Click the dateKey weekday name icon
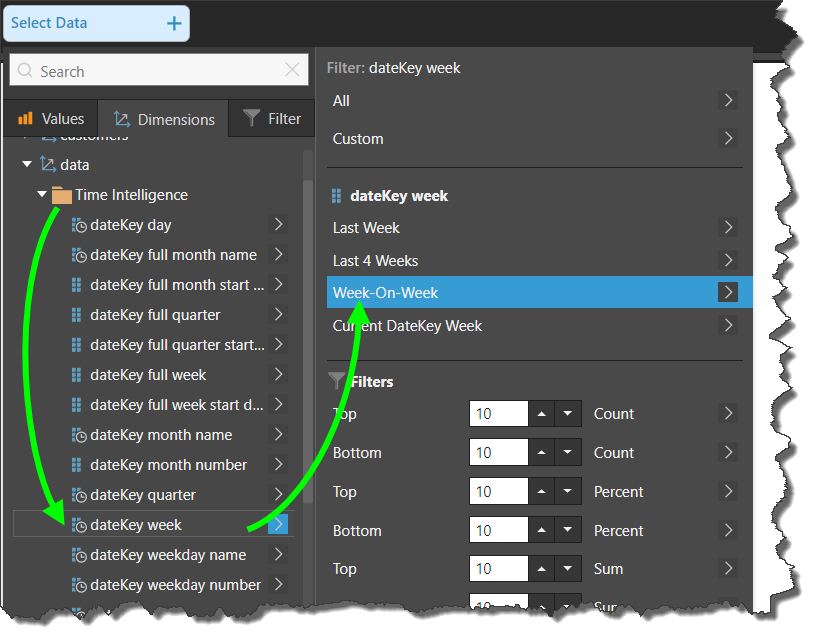The width and height of the screenshot is (817, 643). click(79, 555)
